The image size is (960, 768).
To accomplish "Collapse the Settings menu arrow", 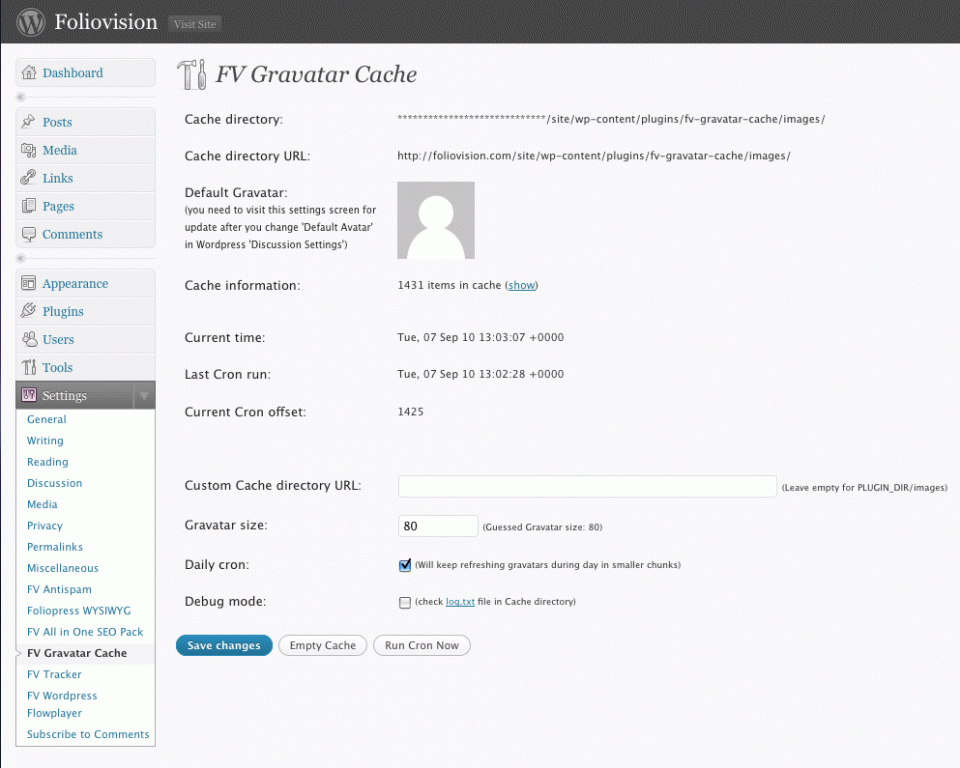I will coord(144,396).
